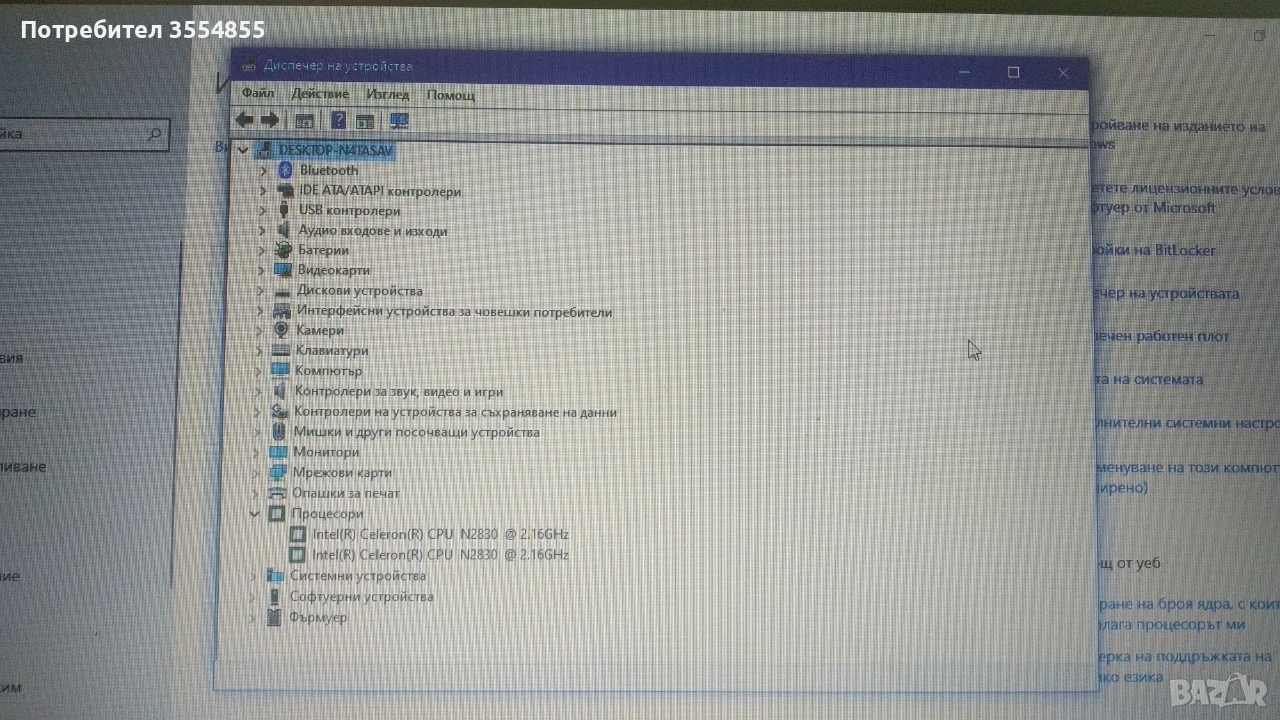Click the toolbar icon between Forward and Help

tap(305, 121)
